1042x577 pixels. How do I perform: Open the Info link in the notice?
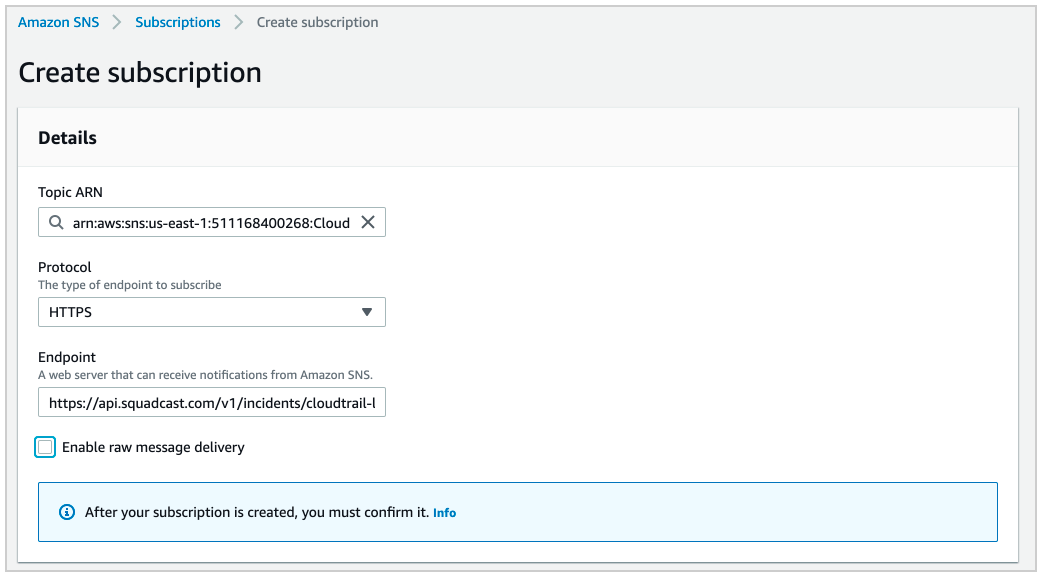(x=445, y=513)
